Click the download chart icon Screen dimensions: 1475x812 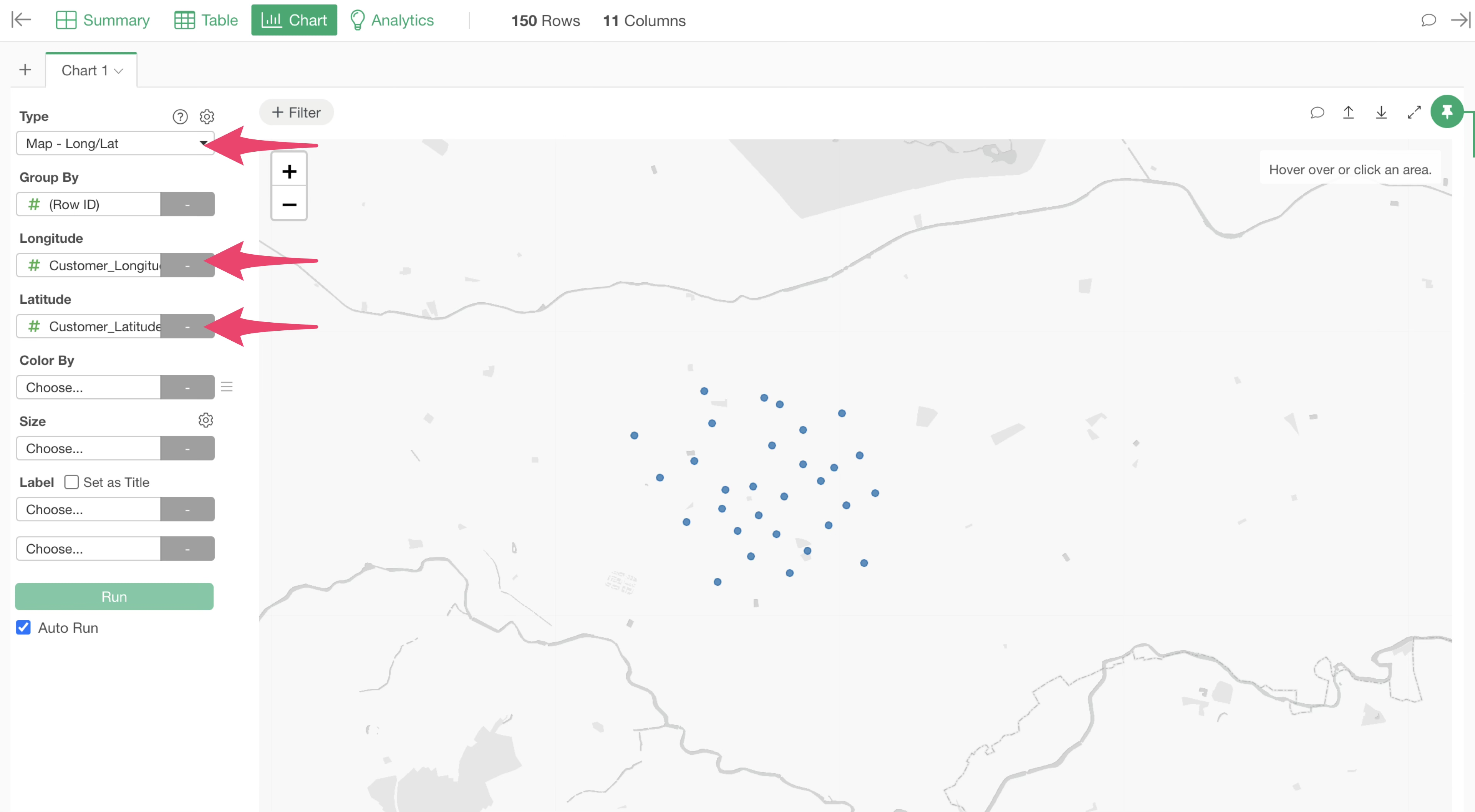pos(1381,112)
